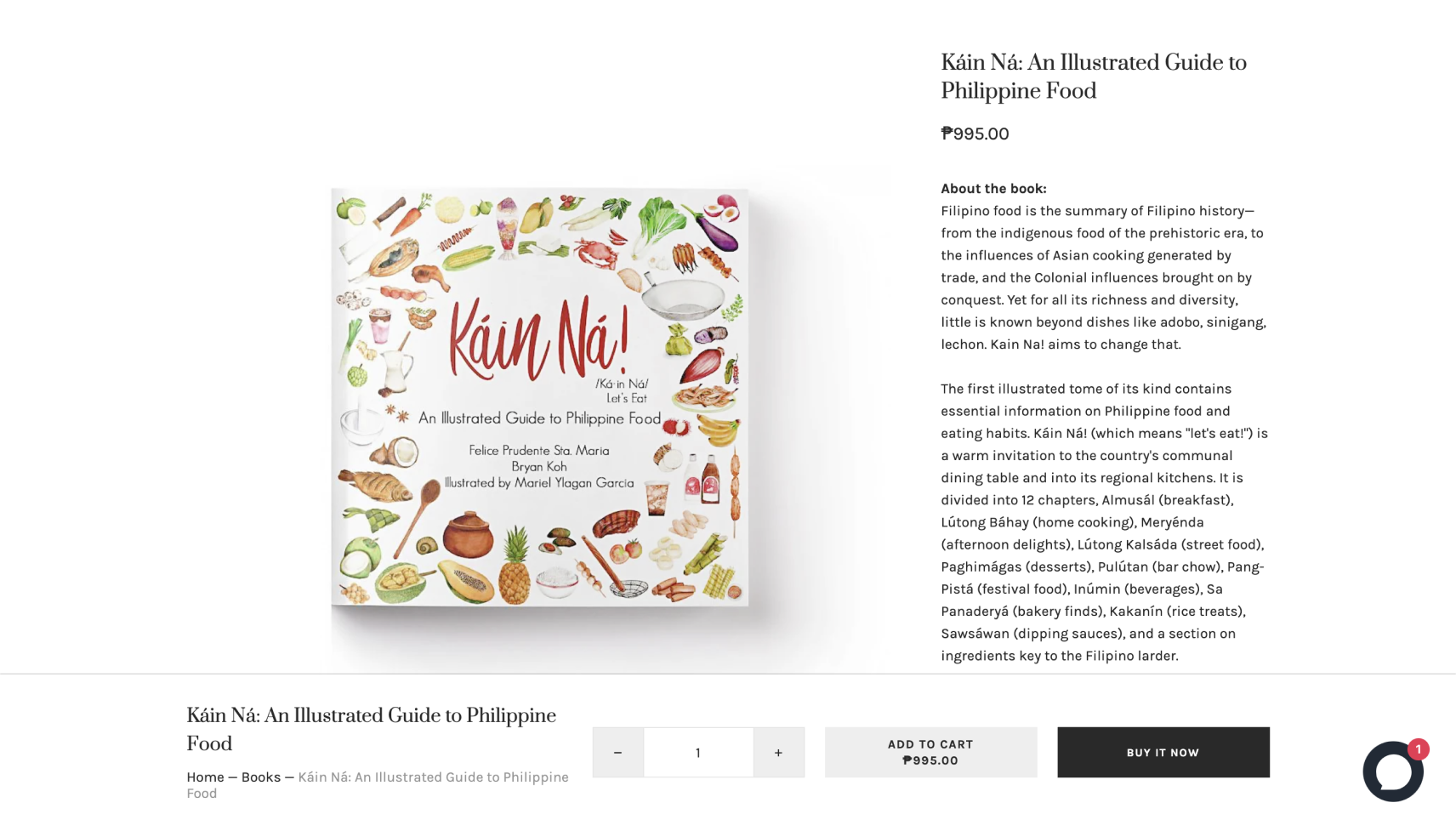Click the product title heading at top right
1456x831 pixels.
(x=1093, y=77)
